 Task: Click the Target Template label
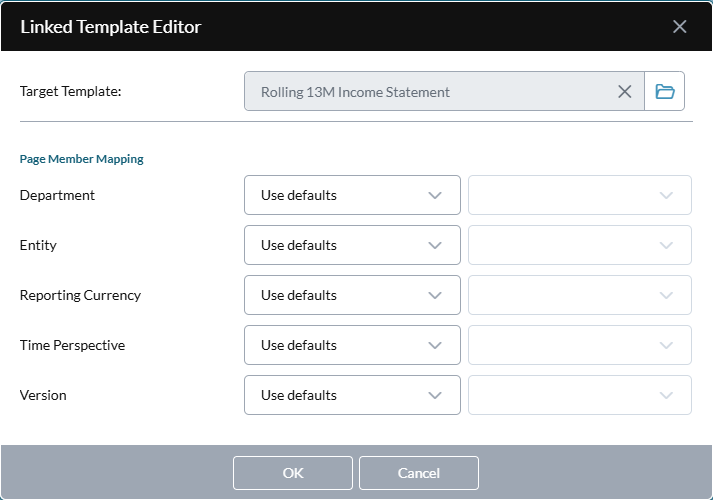[x=70, y=92]
